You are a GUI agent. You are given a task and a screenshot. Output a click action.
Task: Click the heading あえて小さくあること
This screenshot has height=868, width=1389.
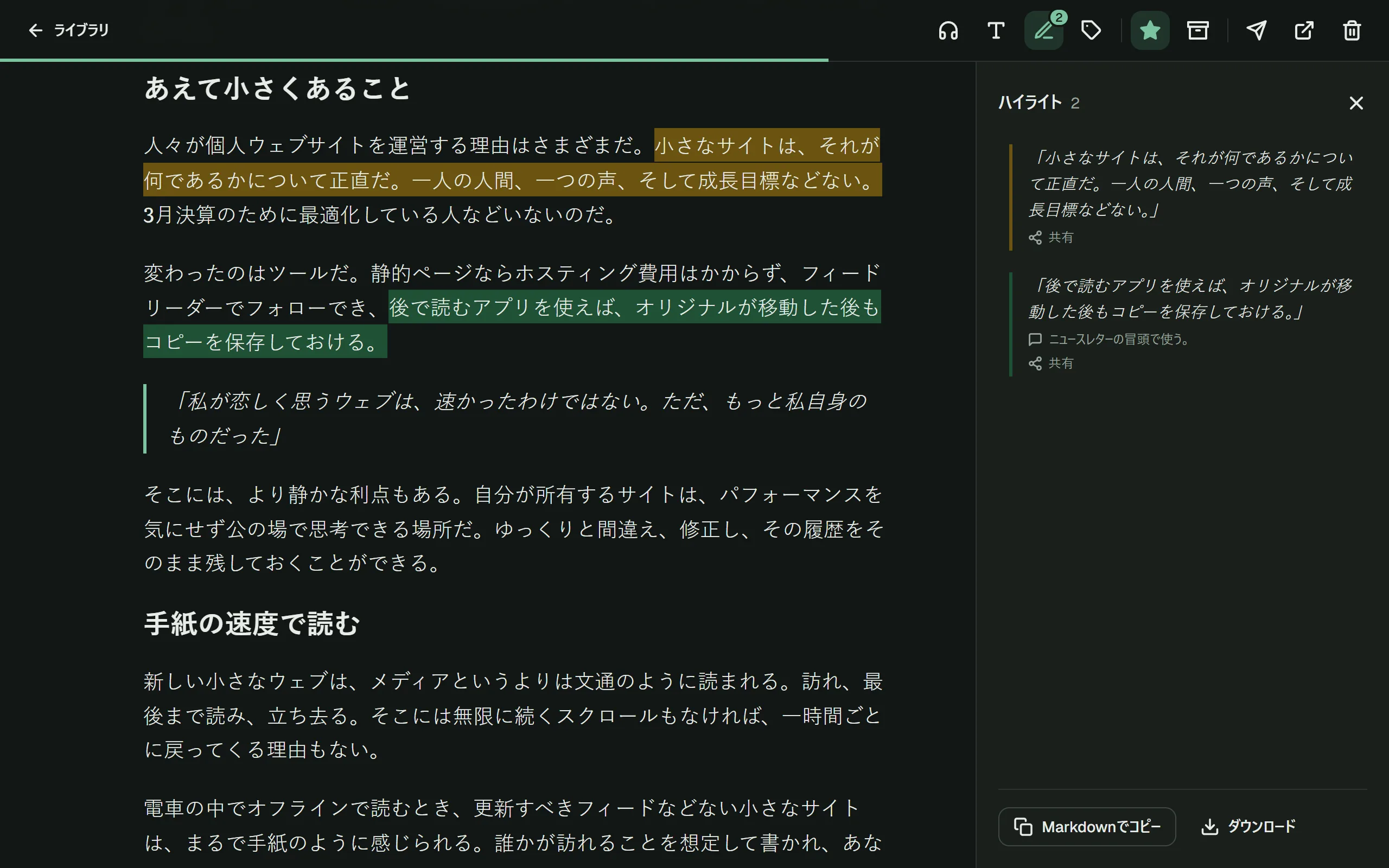[277, 89]
